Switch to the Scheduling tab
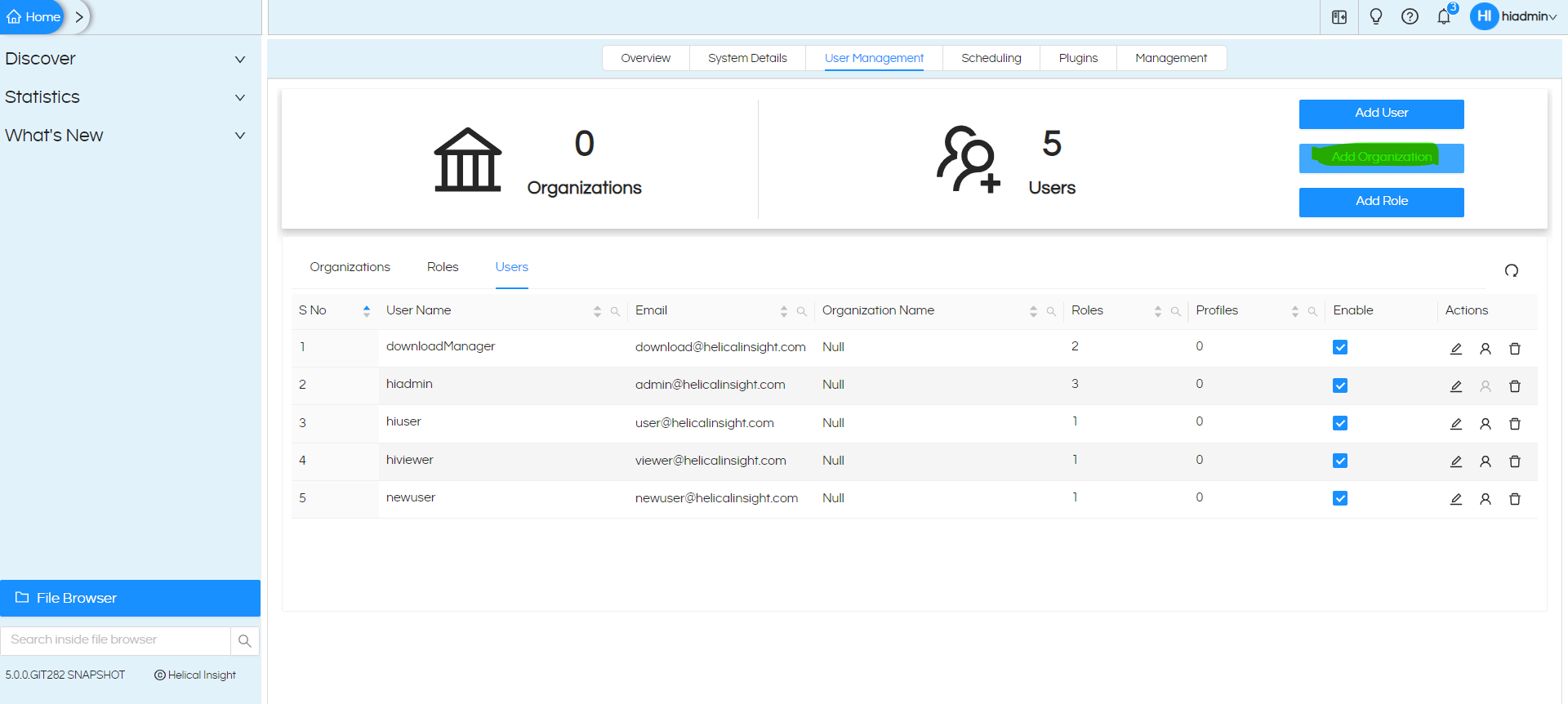Viewport: 1568px width, 704px height. [x=991, y=58]
